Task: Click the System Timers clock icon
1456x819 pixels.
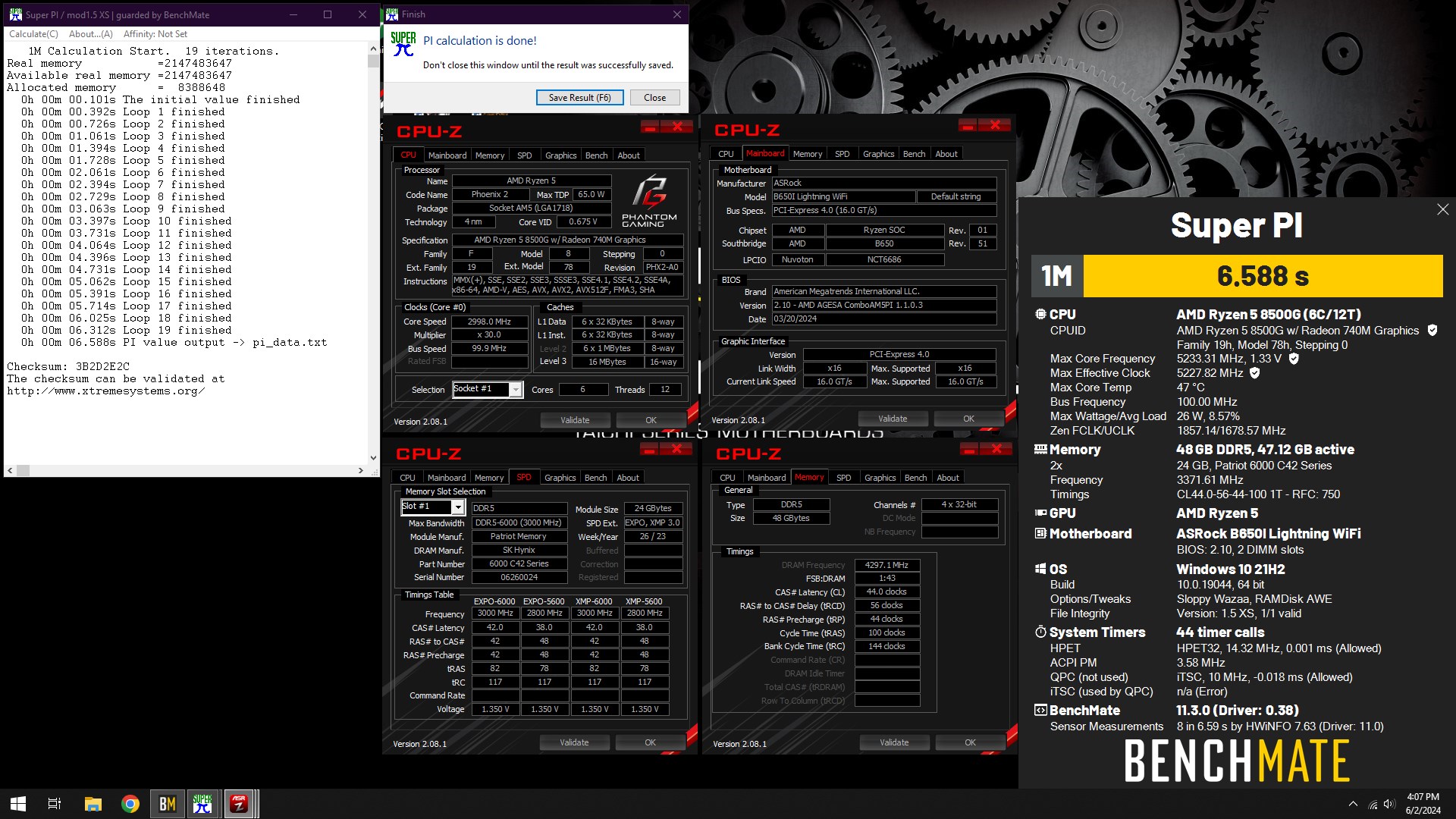Action: coord(1040,632)
